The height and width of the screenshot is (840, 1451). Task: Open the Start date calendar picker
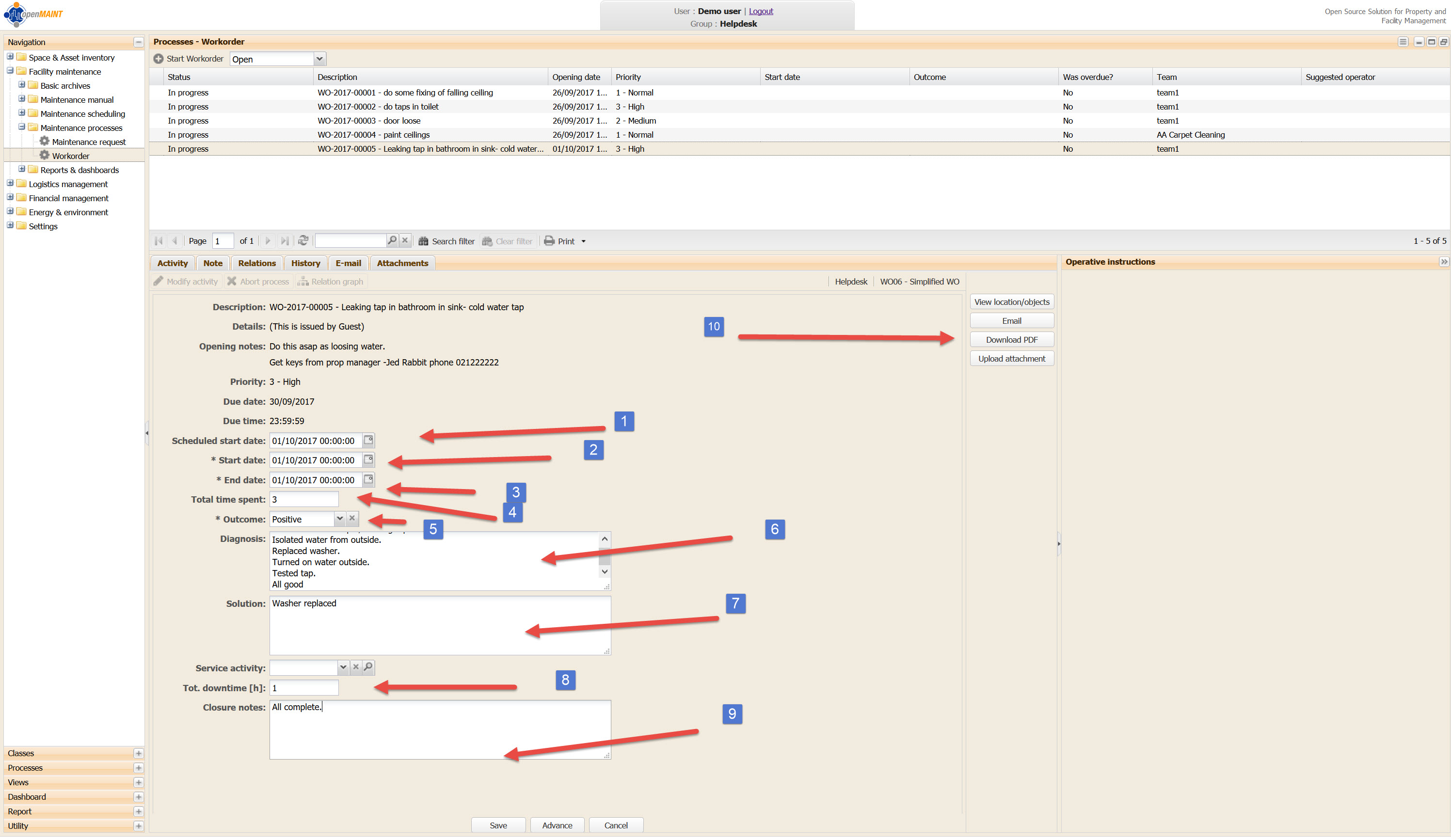click(368, 460)
